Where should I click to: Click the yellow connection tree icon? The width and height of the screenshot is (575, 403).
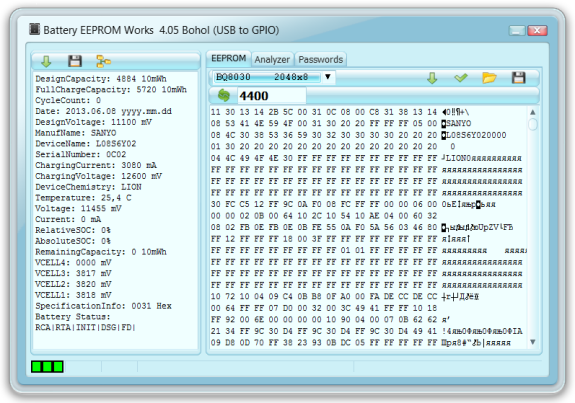(103, 61)
